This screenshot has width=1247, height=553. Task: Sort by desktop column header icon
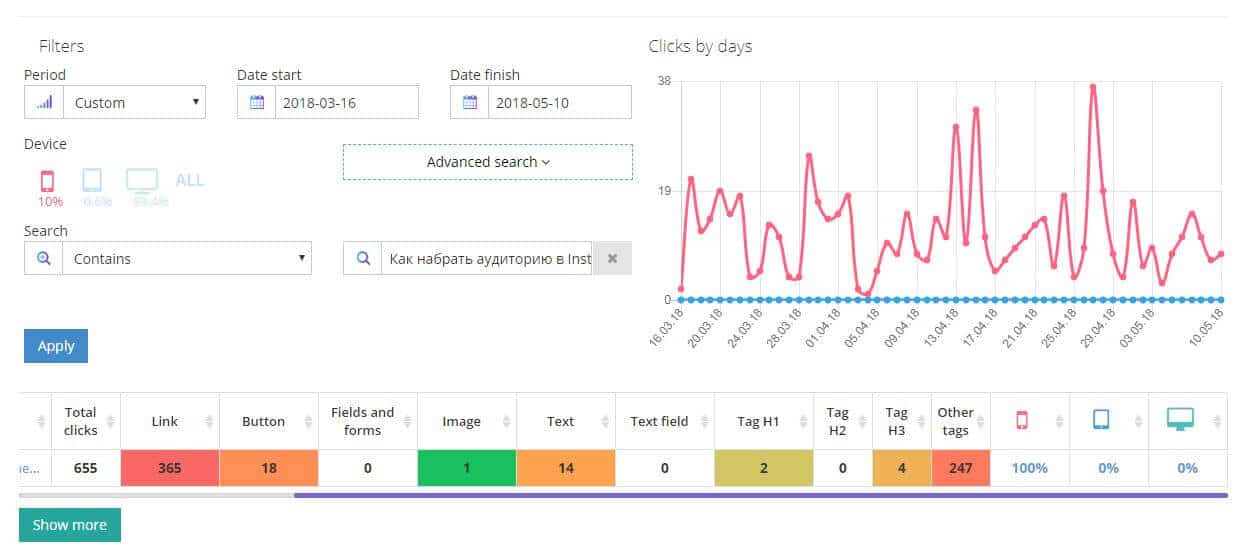1179,421
